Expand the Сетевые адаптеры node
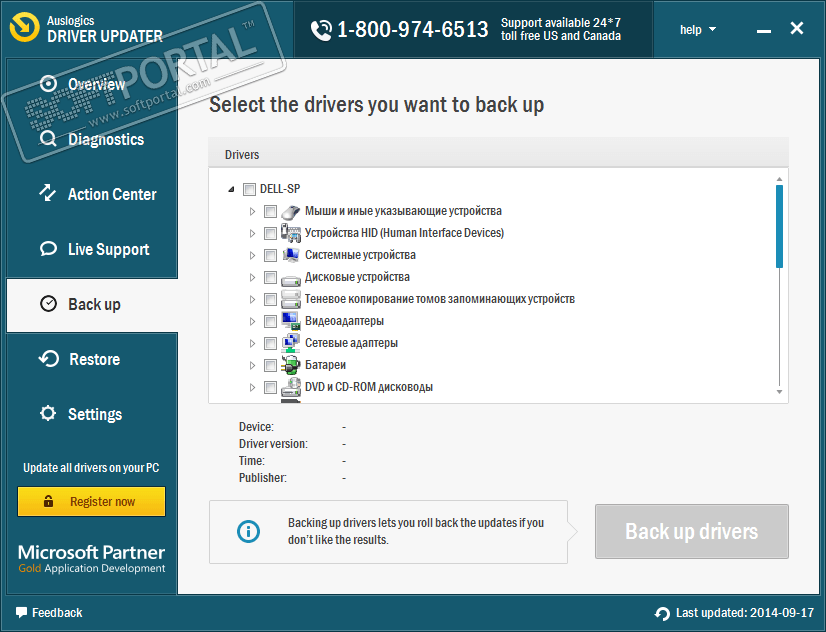 point(252,343)
